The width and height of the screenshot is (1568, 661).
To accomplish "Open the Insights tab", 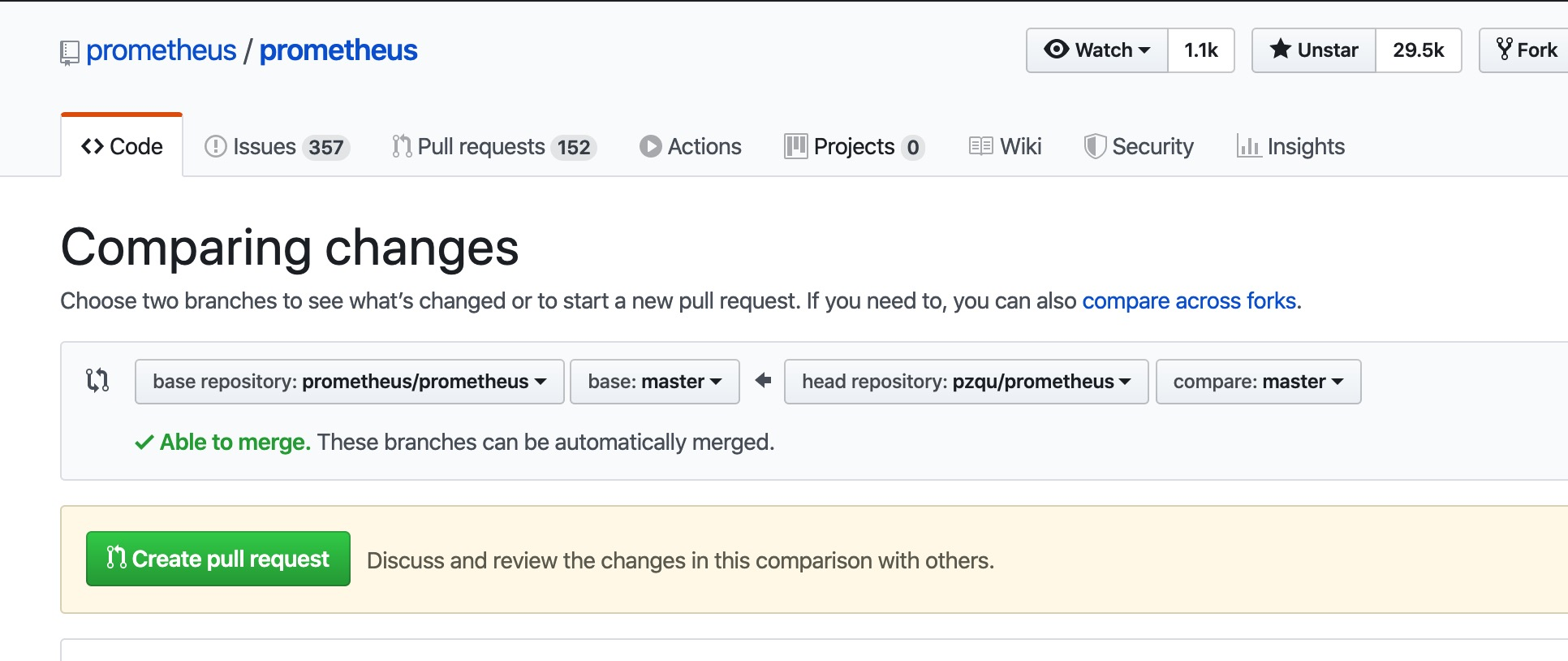I will (1290, 147).
